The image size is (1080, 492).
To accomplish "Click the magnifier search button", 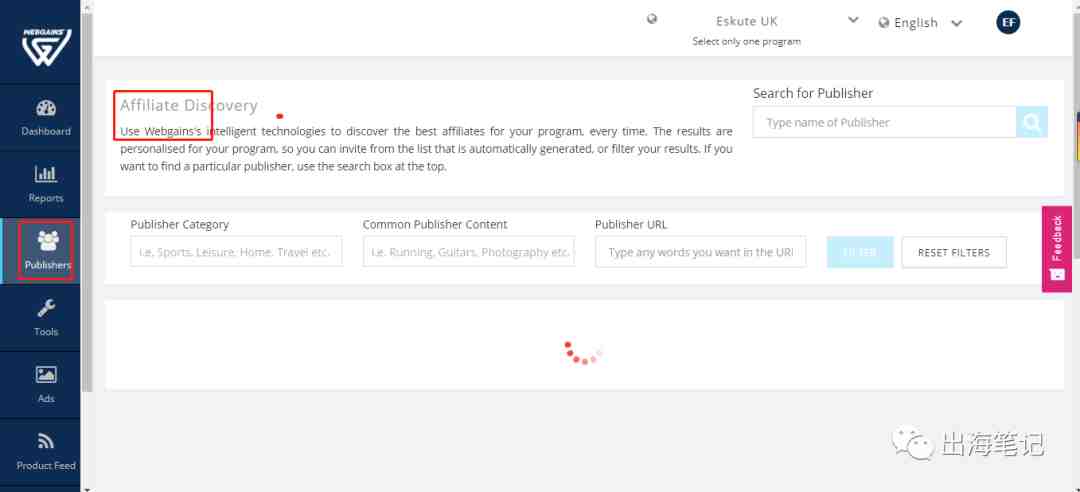I will (1031, 122).
